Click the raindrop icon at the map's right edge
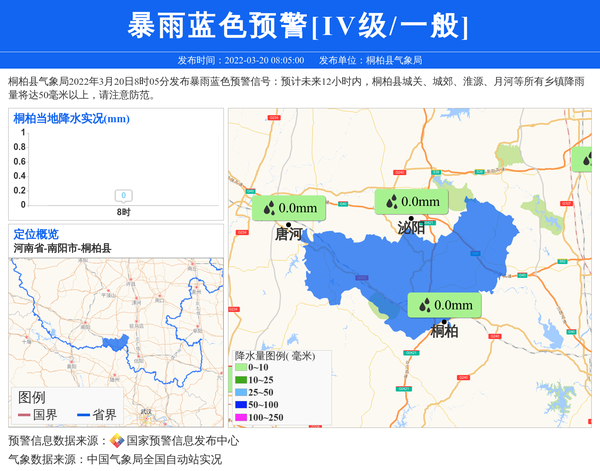Viewport: 600px width, 471px height. click(x=586, y=157)
